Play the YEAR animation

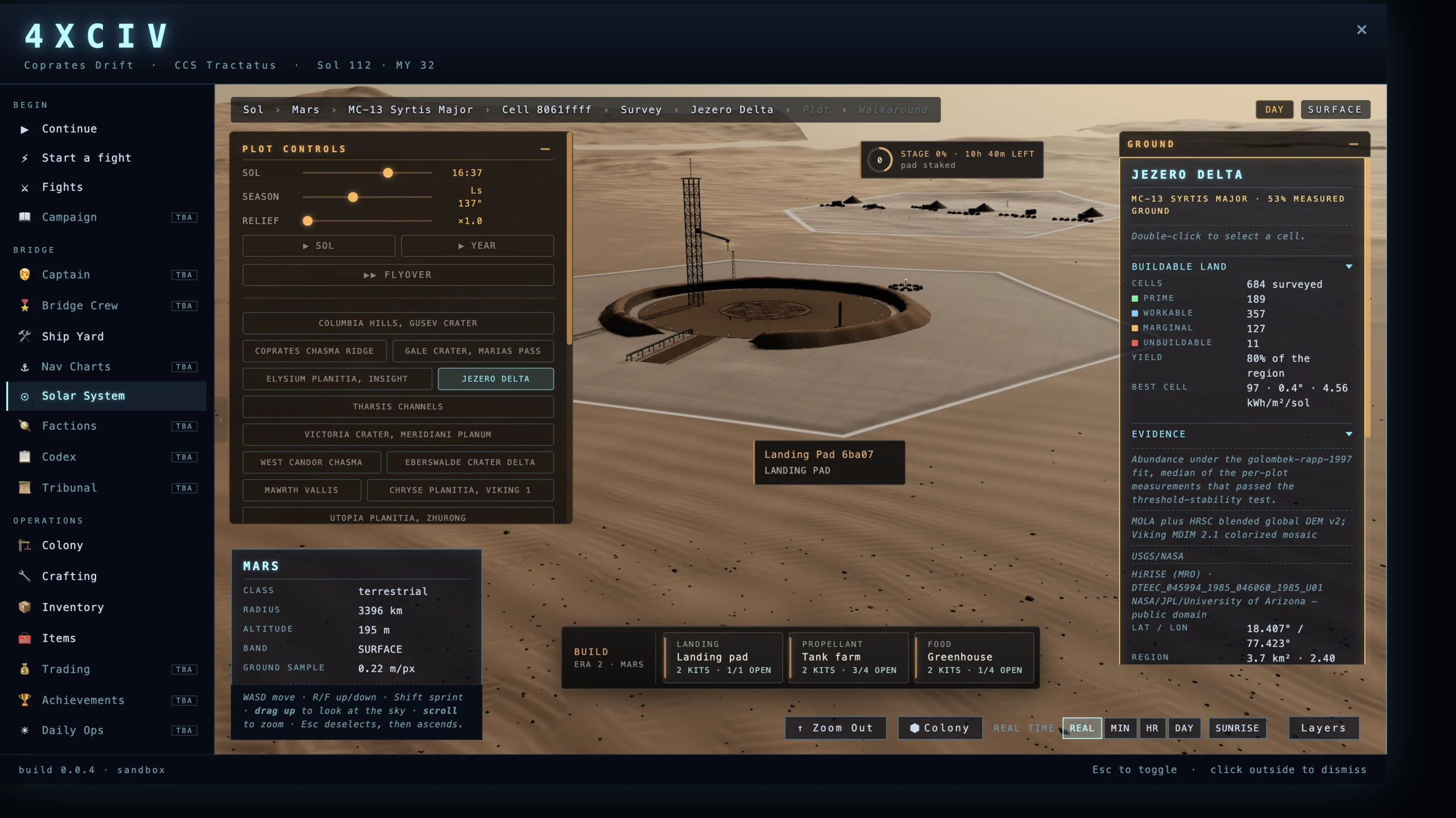477,246
